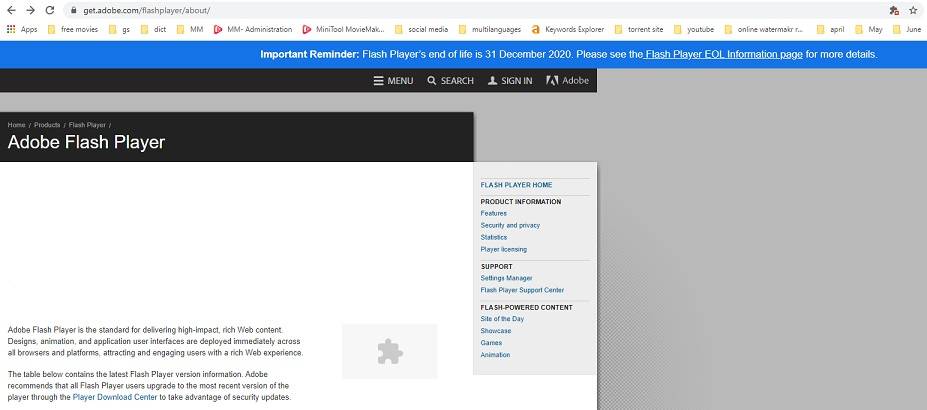
Task: Click the browser back arrow
Action: pyautogui.click(x=11, y=10)
